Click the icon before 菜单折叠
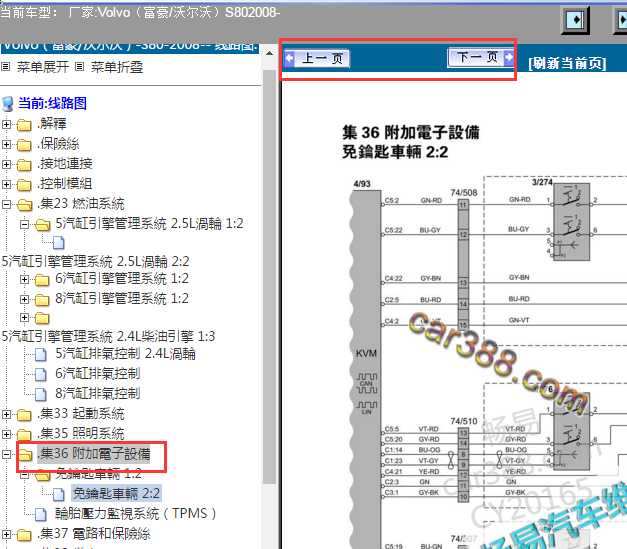 [x=80, y=67]
